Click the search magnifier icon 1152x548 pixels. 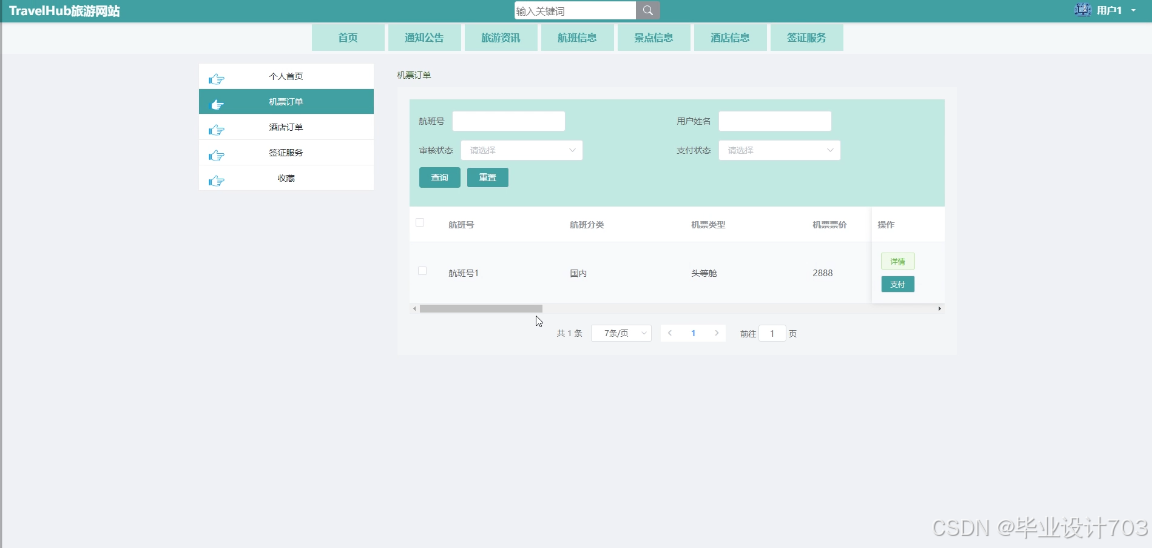pyautogui.click(x=647, y=10)
